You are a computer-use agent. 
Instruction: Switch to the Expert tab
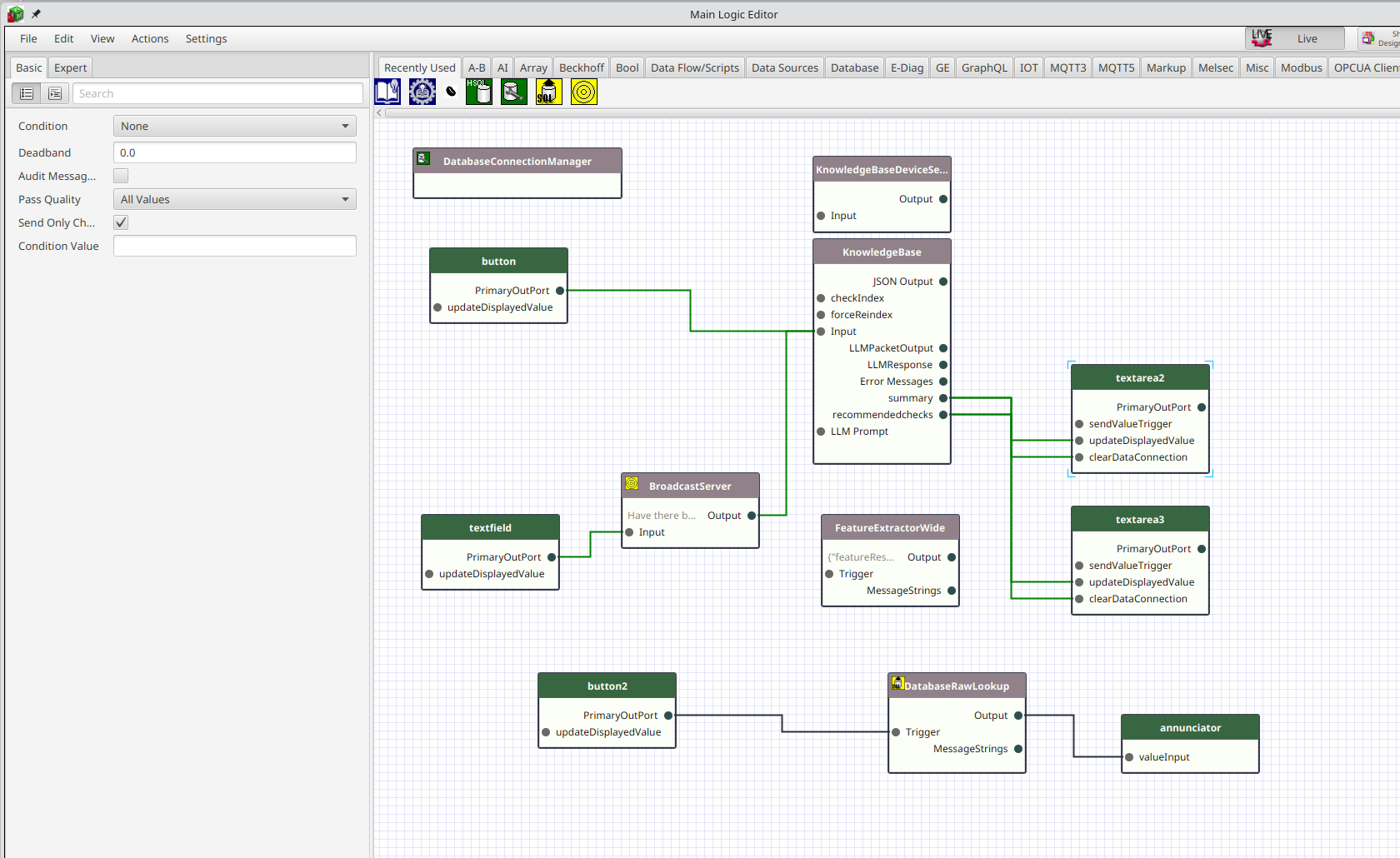70,67
